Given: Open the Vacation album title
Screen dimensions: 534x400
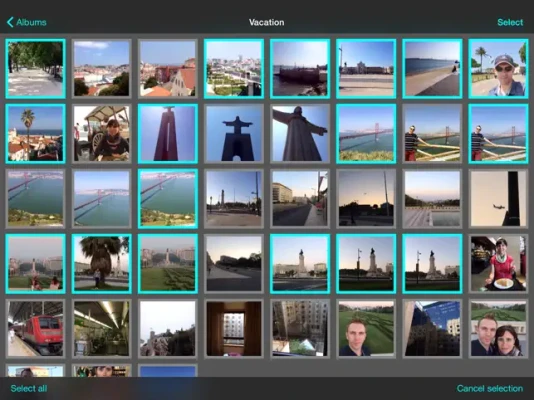Looking at the screenshot, I should point(266,22).
